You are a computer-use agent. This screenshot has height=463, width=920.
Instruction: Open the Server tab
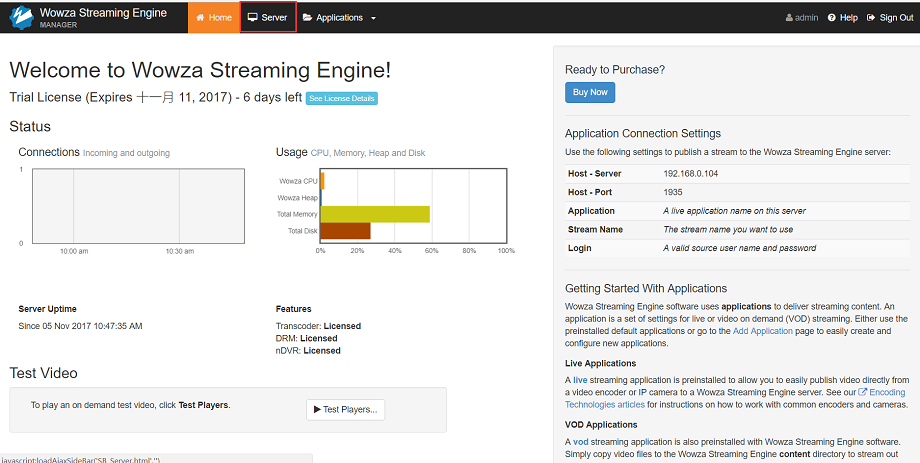click(x=268, y=18)
